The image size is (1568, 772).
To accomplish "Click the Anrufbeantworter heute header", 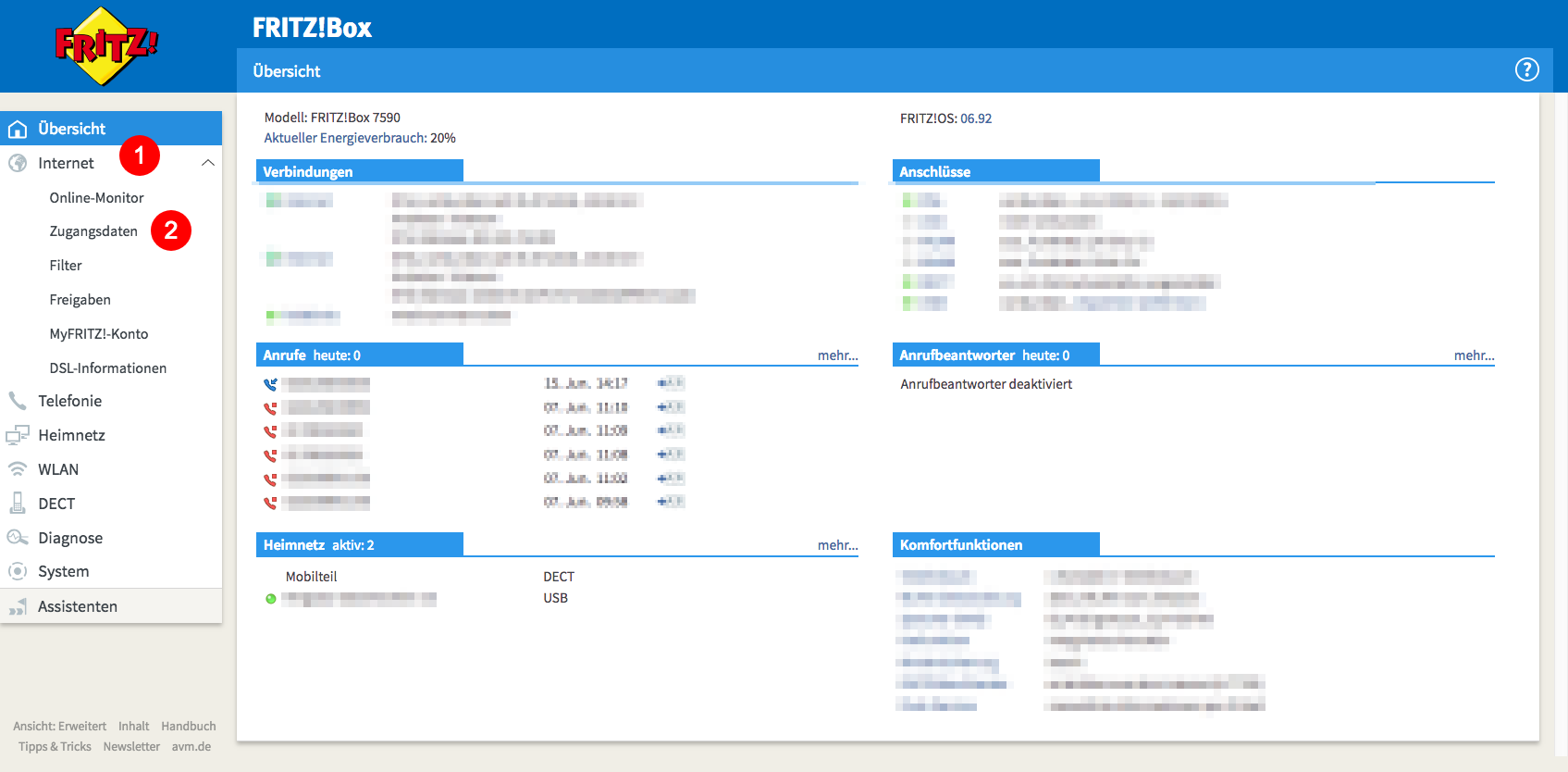I will pos(996,355).
